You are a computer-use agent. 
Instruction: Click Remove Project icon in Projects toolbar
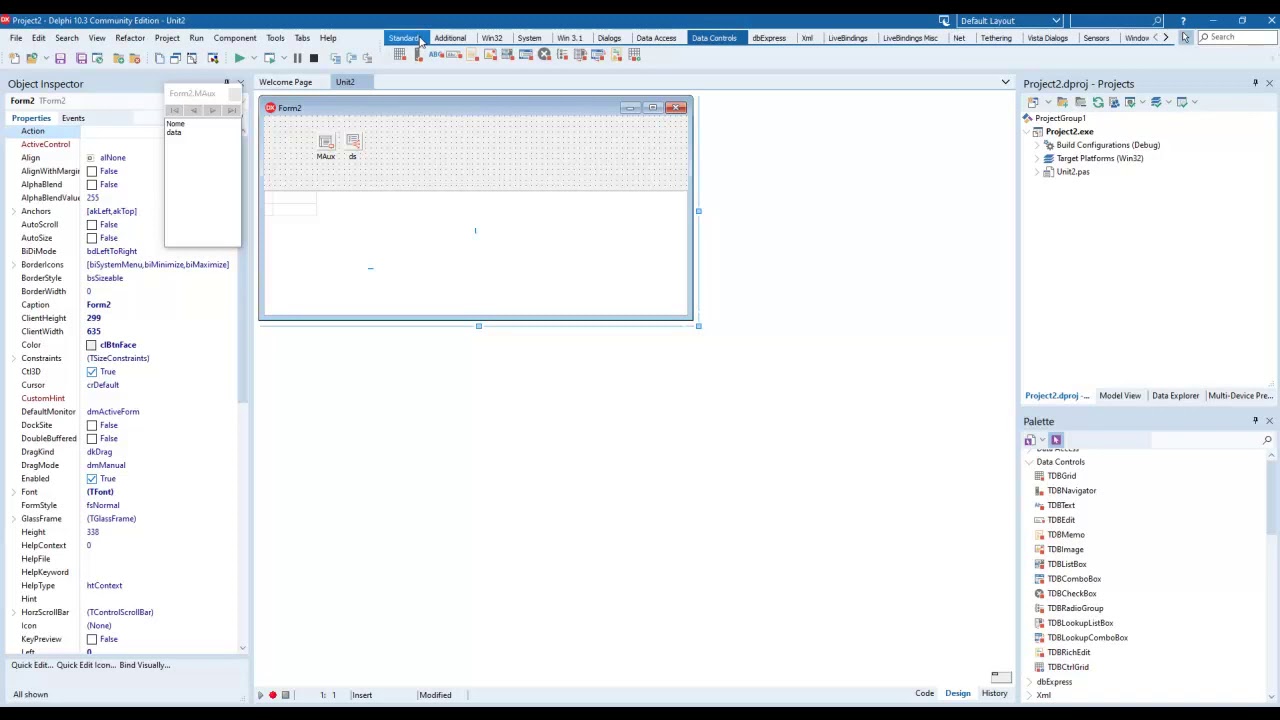[x=1080, y=102]
